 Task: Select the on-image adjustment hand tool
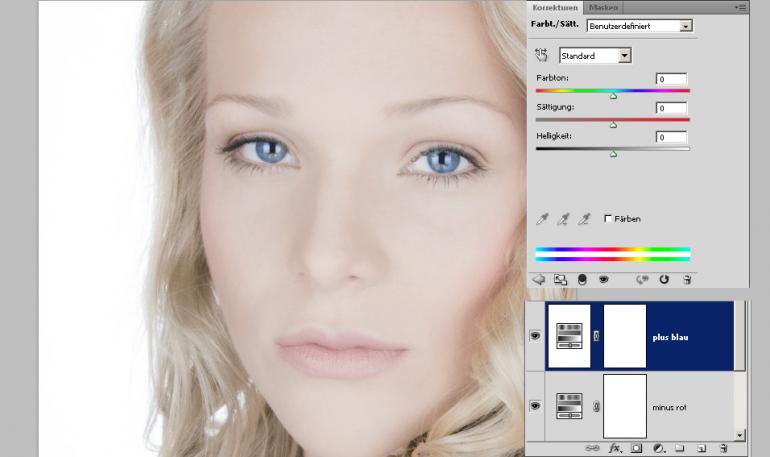541,55
